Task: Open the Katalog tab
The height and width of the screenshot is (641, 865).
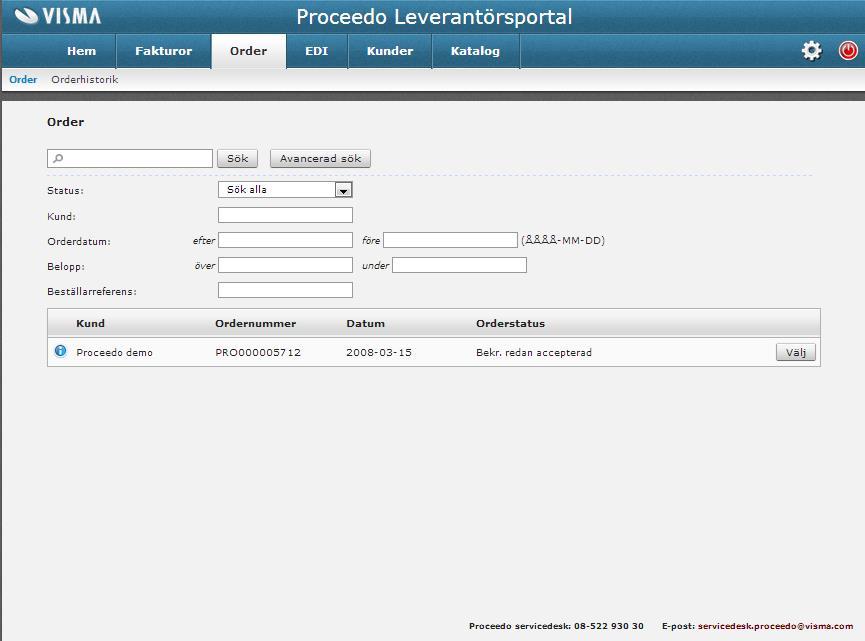Action: pos(475,51)
